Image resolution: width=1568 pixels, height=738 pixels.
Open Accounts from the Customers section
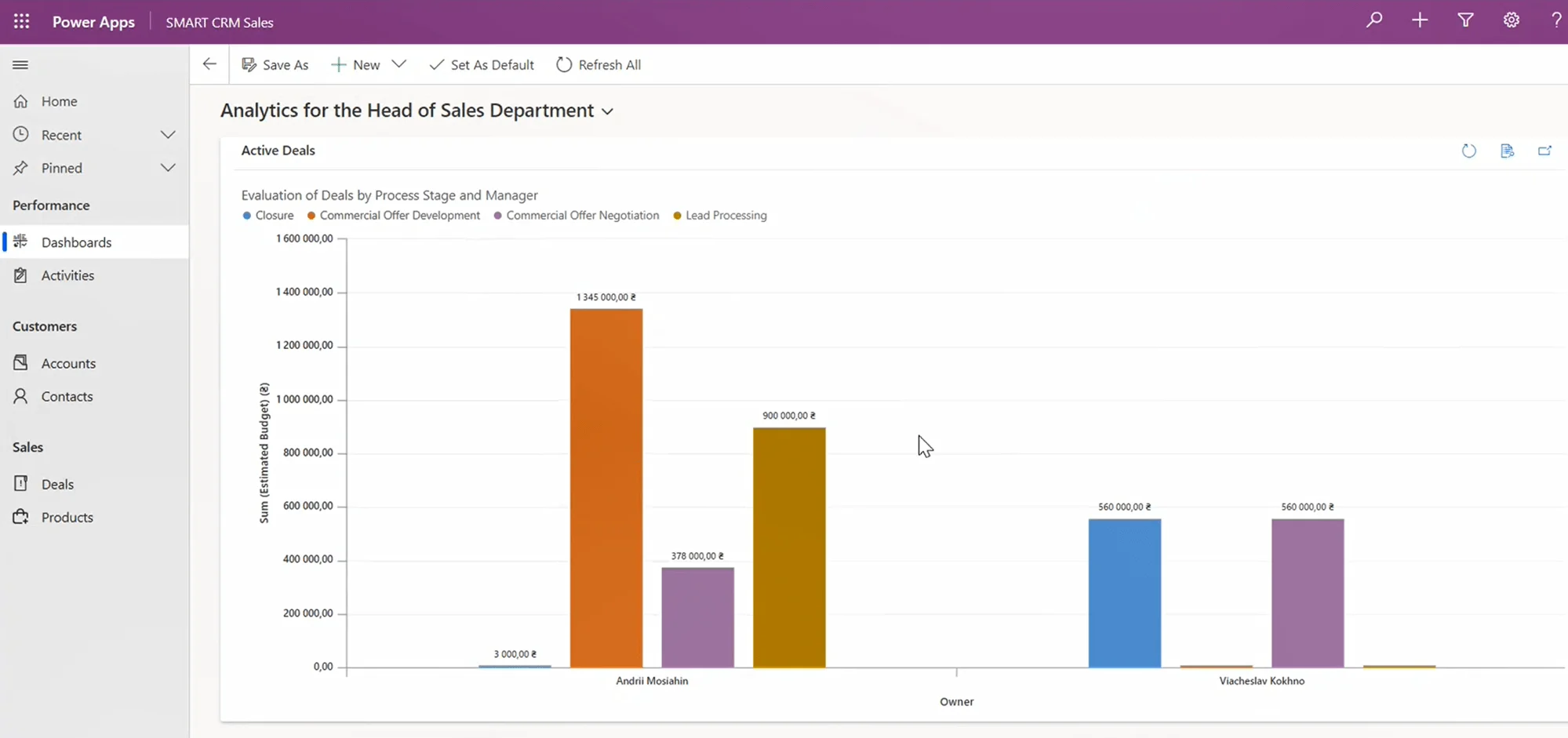[68, 363]
